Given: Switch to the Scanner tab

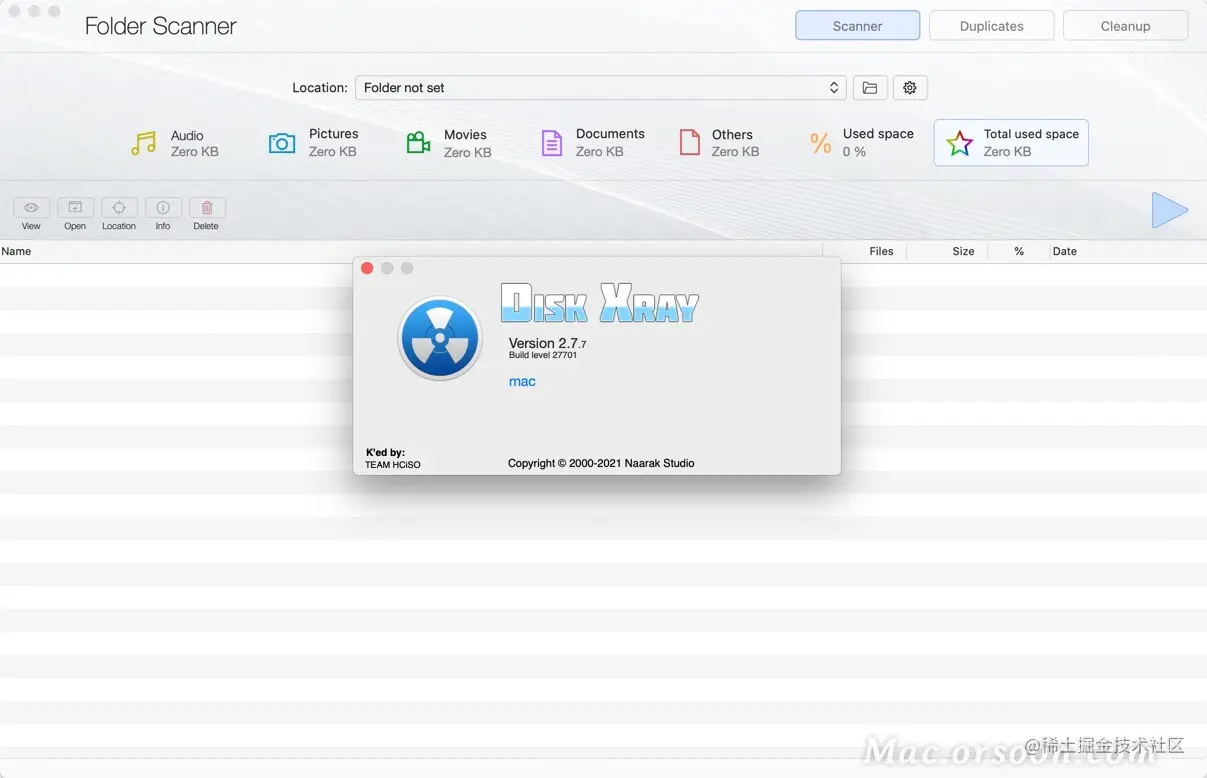Looking at the screenshot, I should [857, 26].
